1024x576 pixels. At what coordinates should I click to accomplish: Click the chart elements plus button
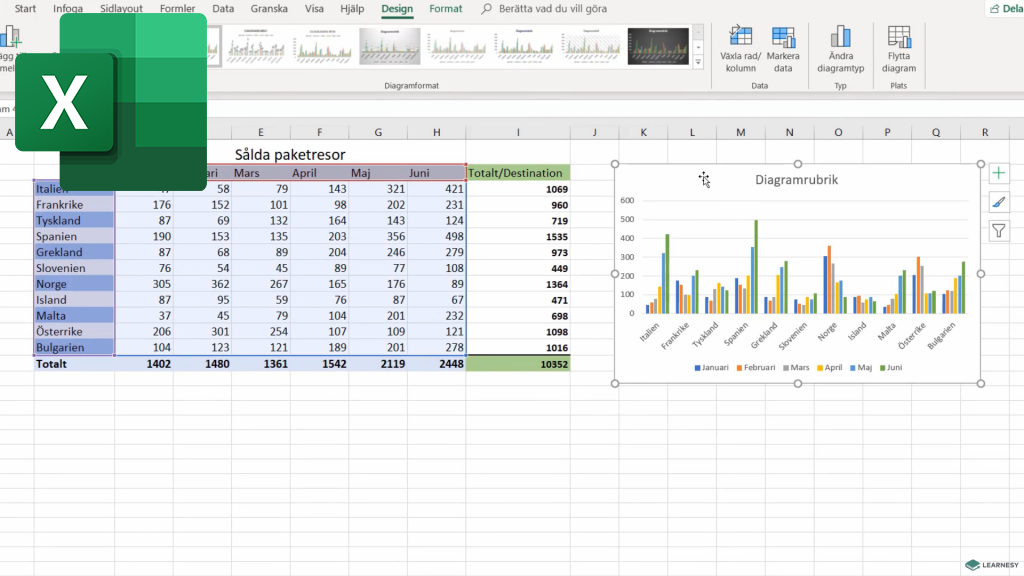999,173
